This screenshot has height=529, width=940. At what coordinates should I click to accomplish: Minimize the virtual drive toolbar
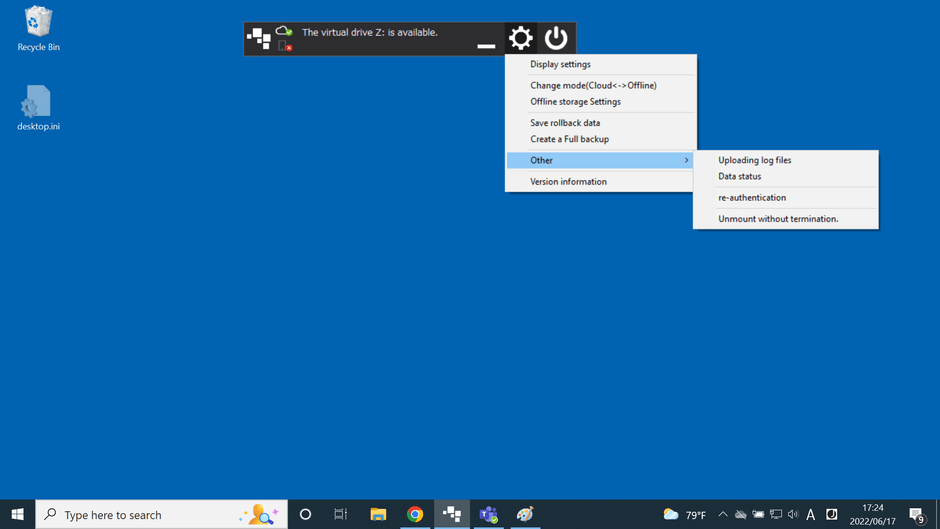point(486,45)
